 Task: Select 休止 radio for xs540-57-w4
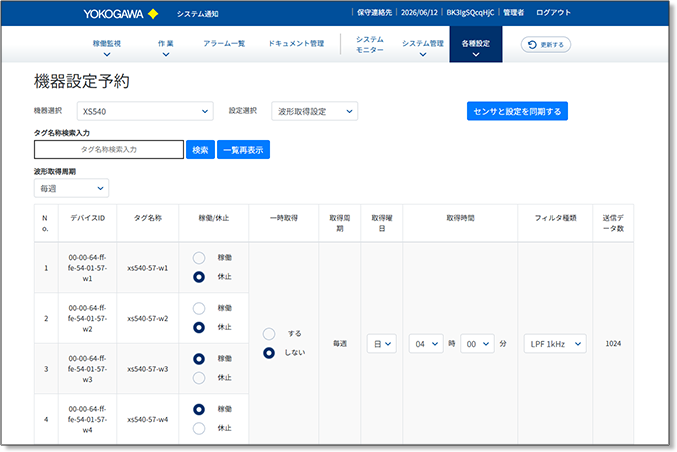tap(199, 428)
